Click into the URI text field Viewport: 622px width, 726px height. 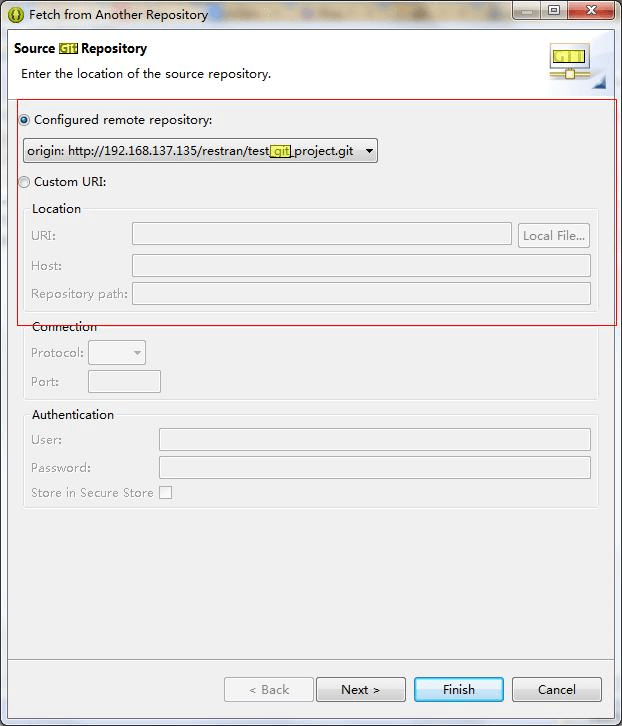click(321, 234)
